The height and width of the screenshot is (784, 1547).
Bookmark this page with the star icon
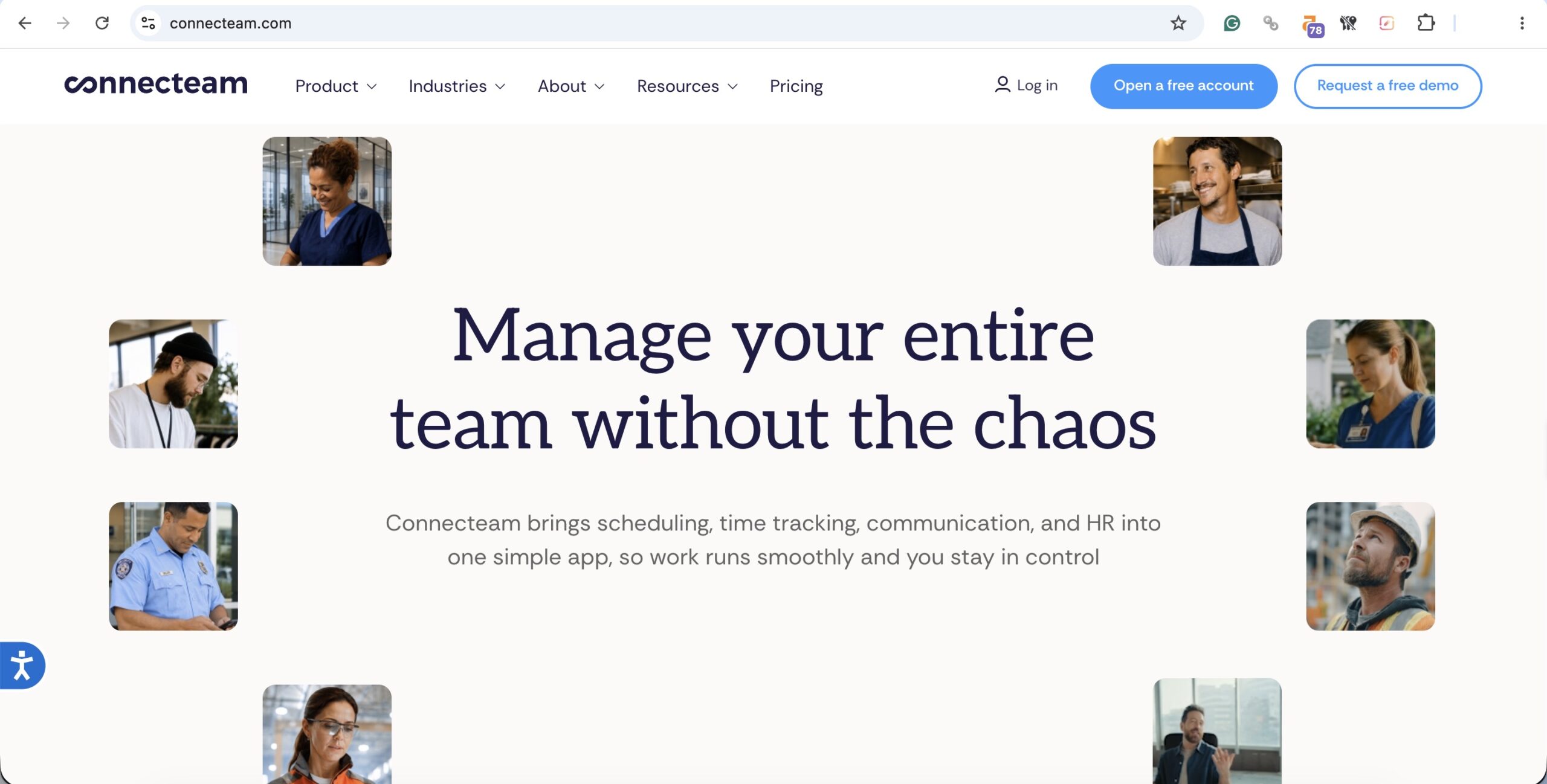click(1178, 23)
